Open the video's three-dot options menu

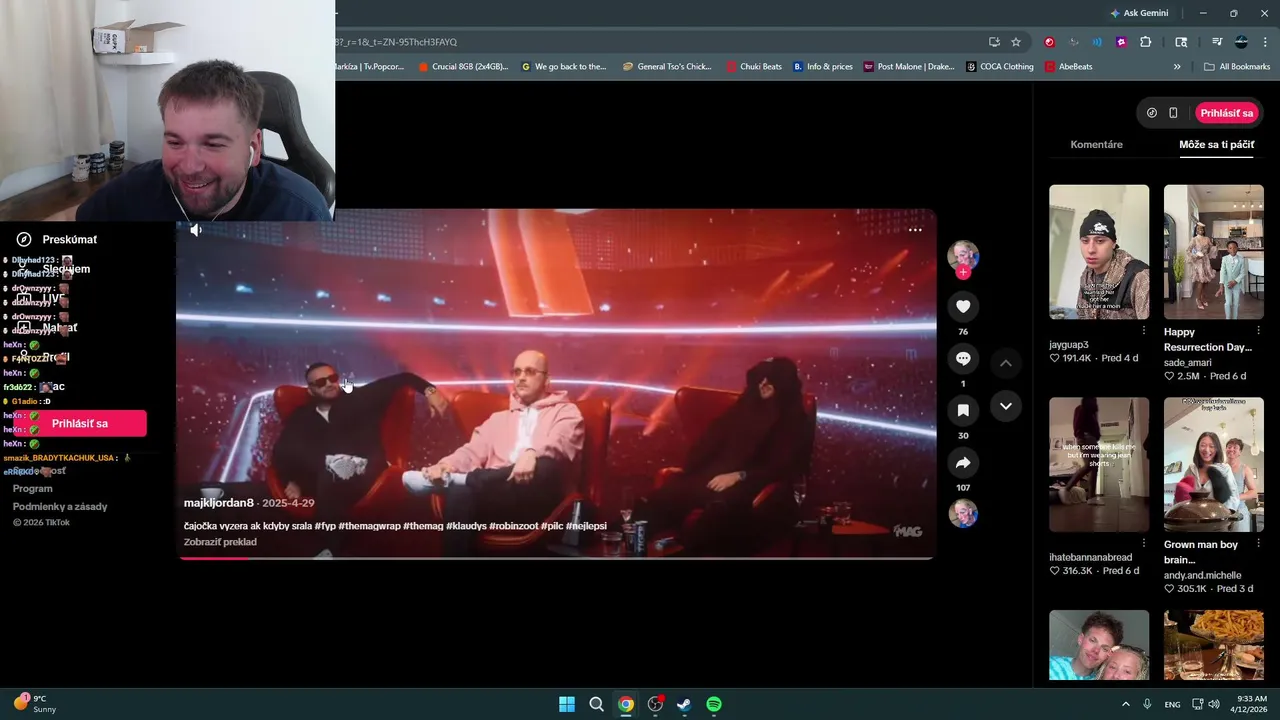click(x=915, y=230)
